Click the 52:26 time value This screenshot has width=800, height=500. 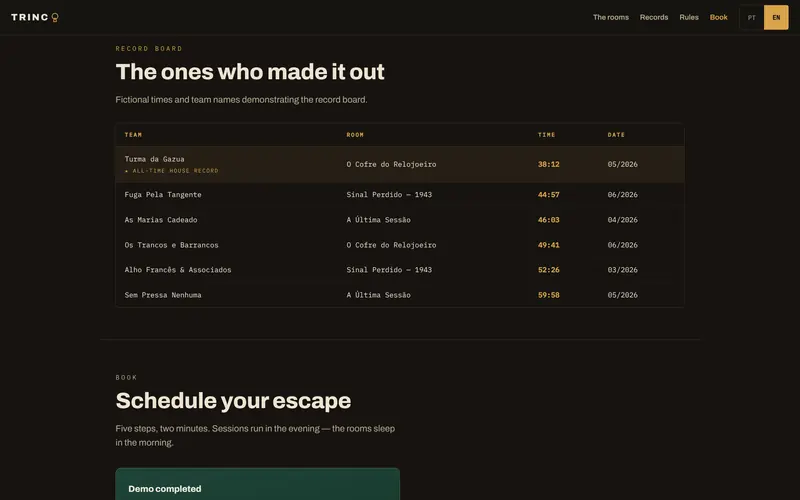548,270
